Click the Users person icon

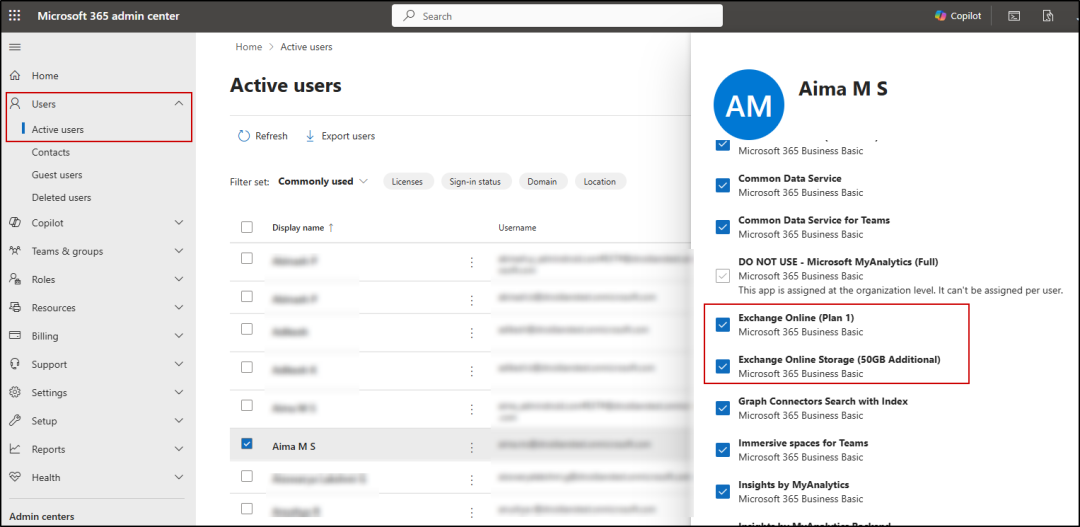(15, 104)
